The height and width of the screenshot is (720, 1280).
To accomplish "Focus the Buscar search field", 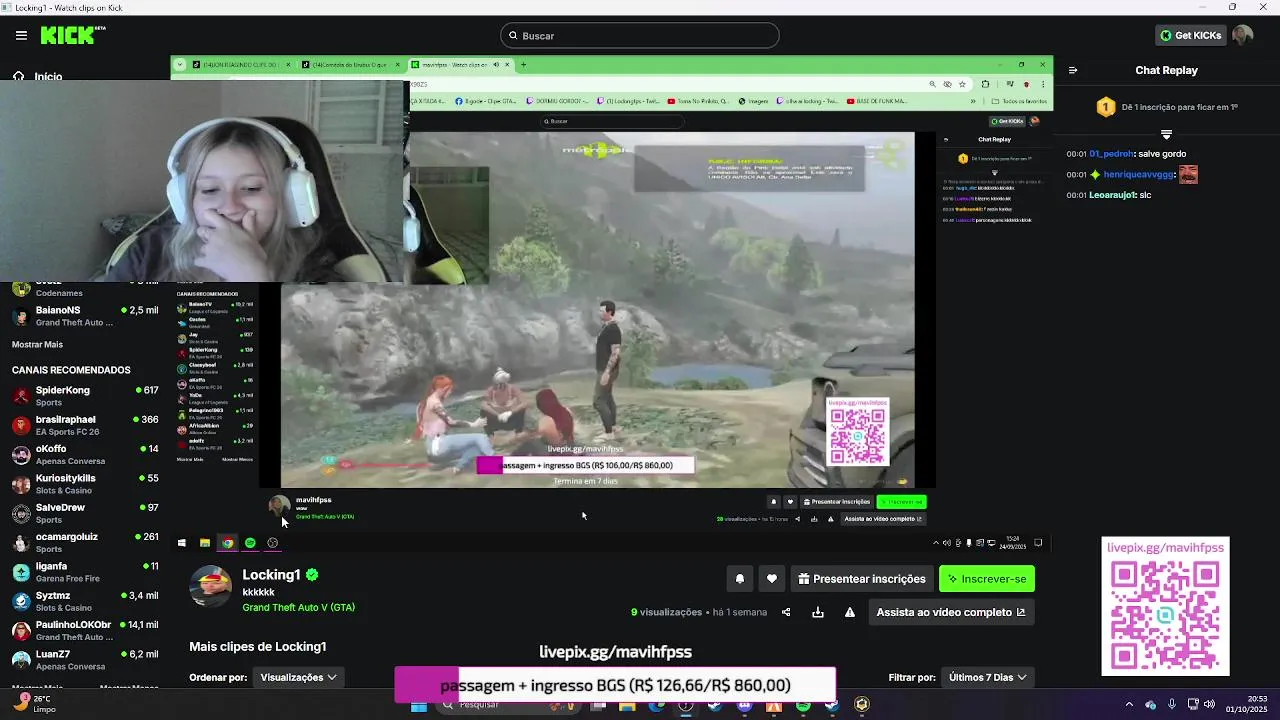I will (640, 36).
